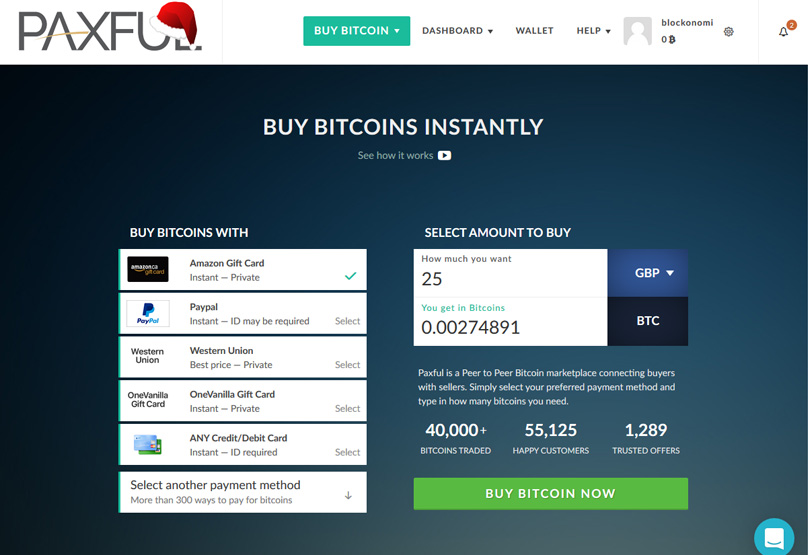The image size is (808, 555).
Task: Expand the Help menu
Action: 594,31
